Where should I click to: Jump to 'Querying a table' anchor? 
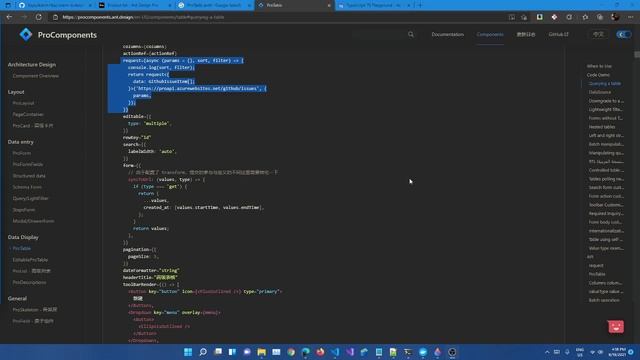pos(604,84)
